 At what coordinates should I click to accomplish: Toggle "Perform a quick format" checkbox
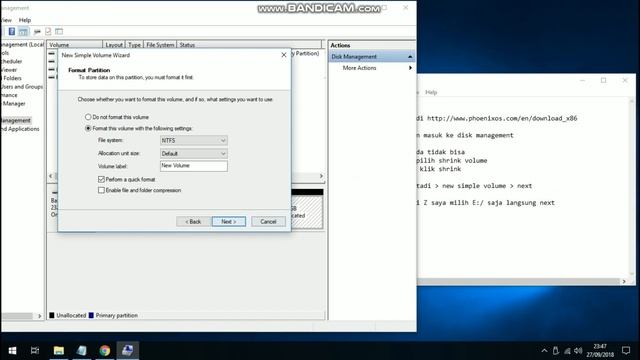click(101, 179)
